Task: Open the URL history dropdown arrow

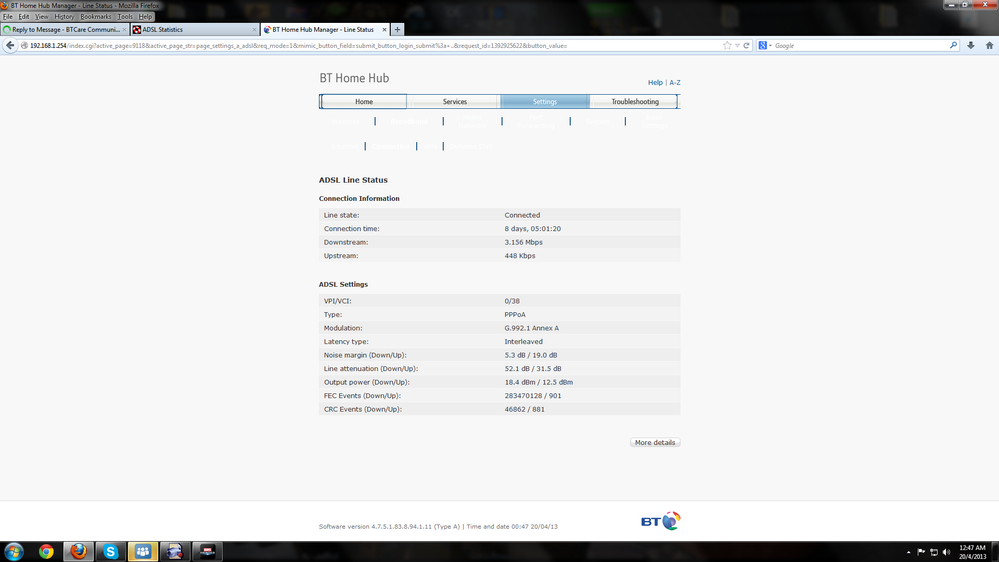Action: click(737, 45)
